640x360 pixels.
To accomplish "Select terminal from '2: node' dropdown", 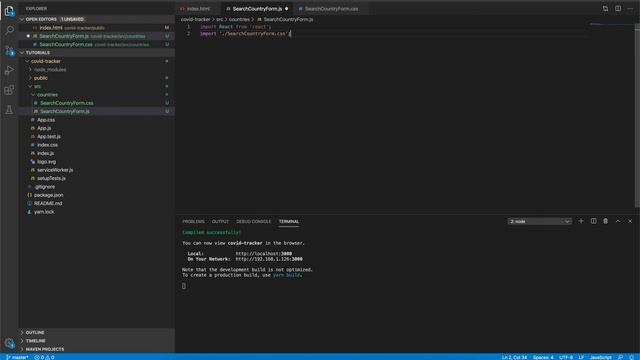I will click(x=540, y=221).
